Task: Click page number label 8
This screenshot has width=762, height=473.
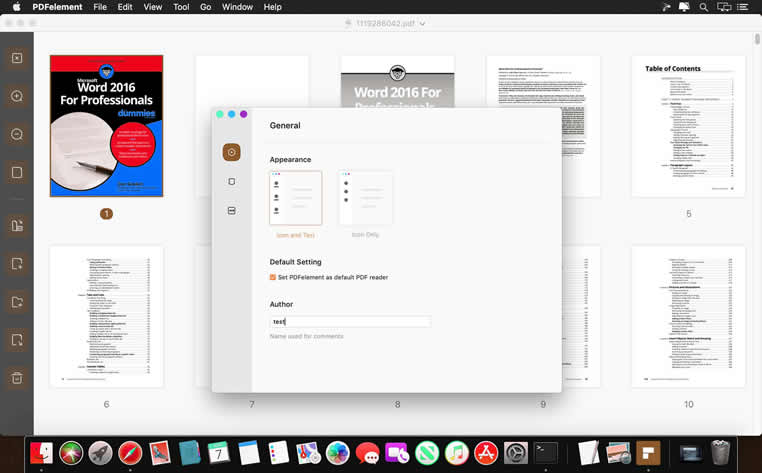Action: [398, 404]
